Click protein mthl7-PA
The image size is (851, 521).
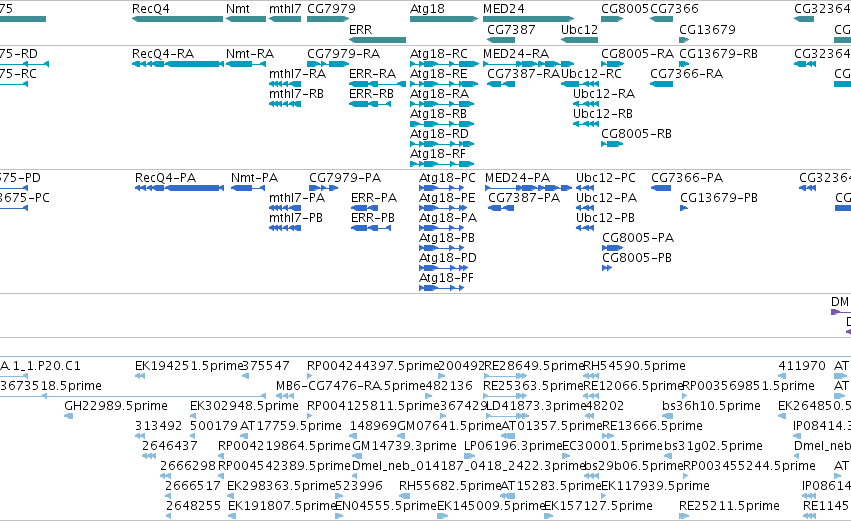click(x=285, y=208)
